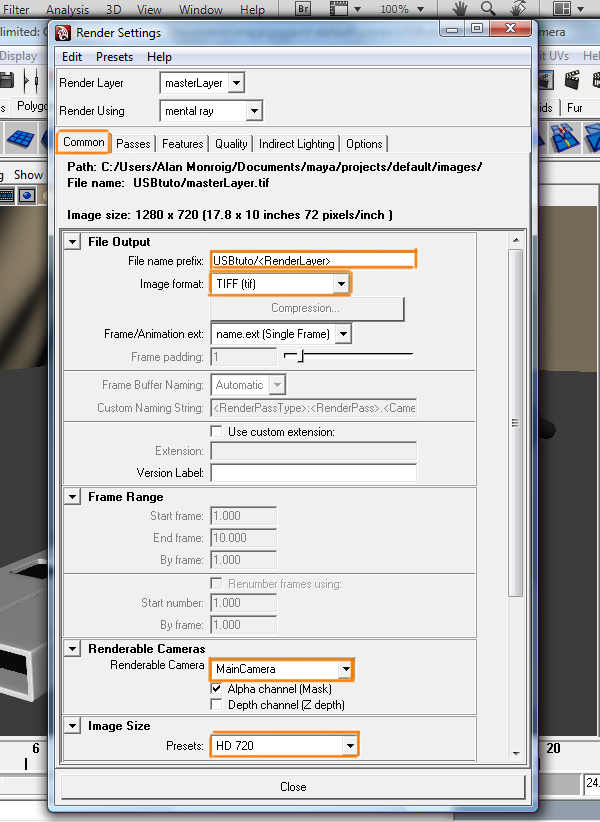Open the Presets menu in Render Settings

pyautogui.click(x=114, y=57)
